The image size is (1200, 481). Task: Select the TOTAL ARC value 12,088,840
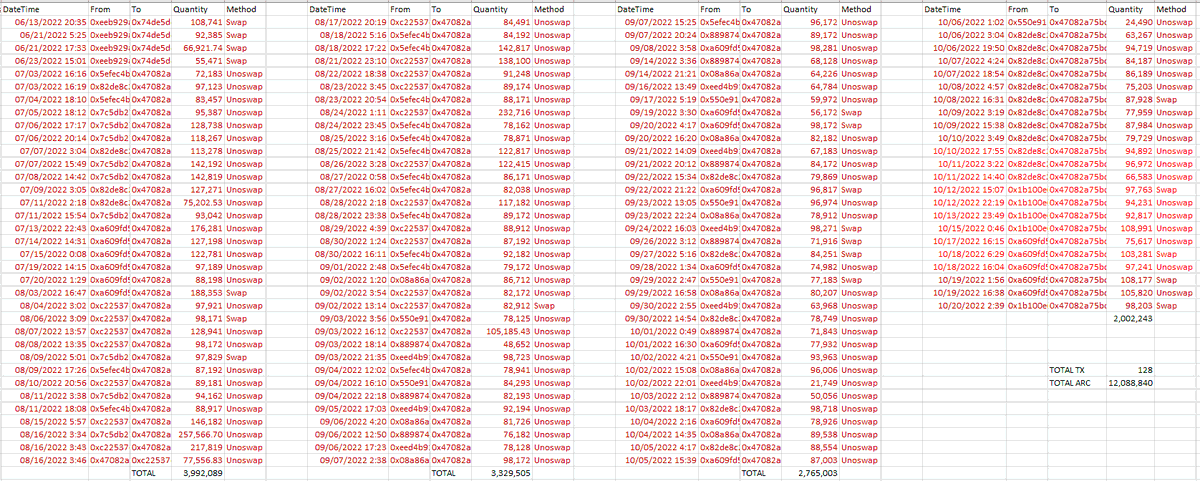tap(1130, 383)
